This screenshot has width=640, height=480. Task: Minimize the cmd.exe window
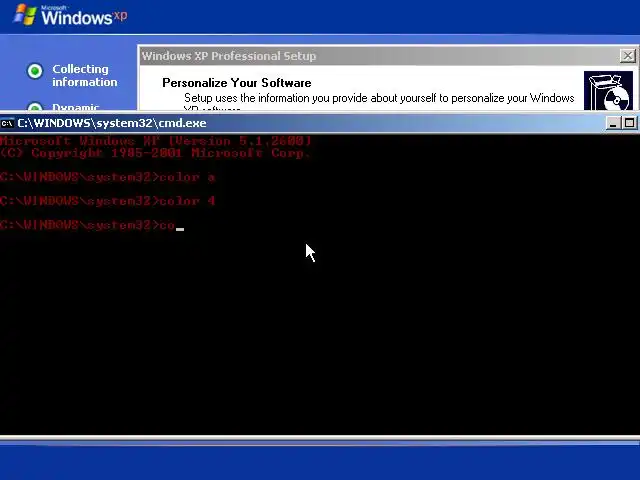tap(613, 123)
